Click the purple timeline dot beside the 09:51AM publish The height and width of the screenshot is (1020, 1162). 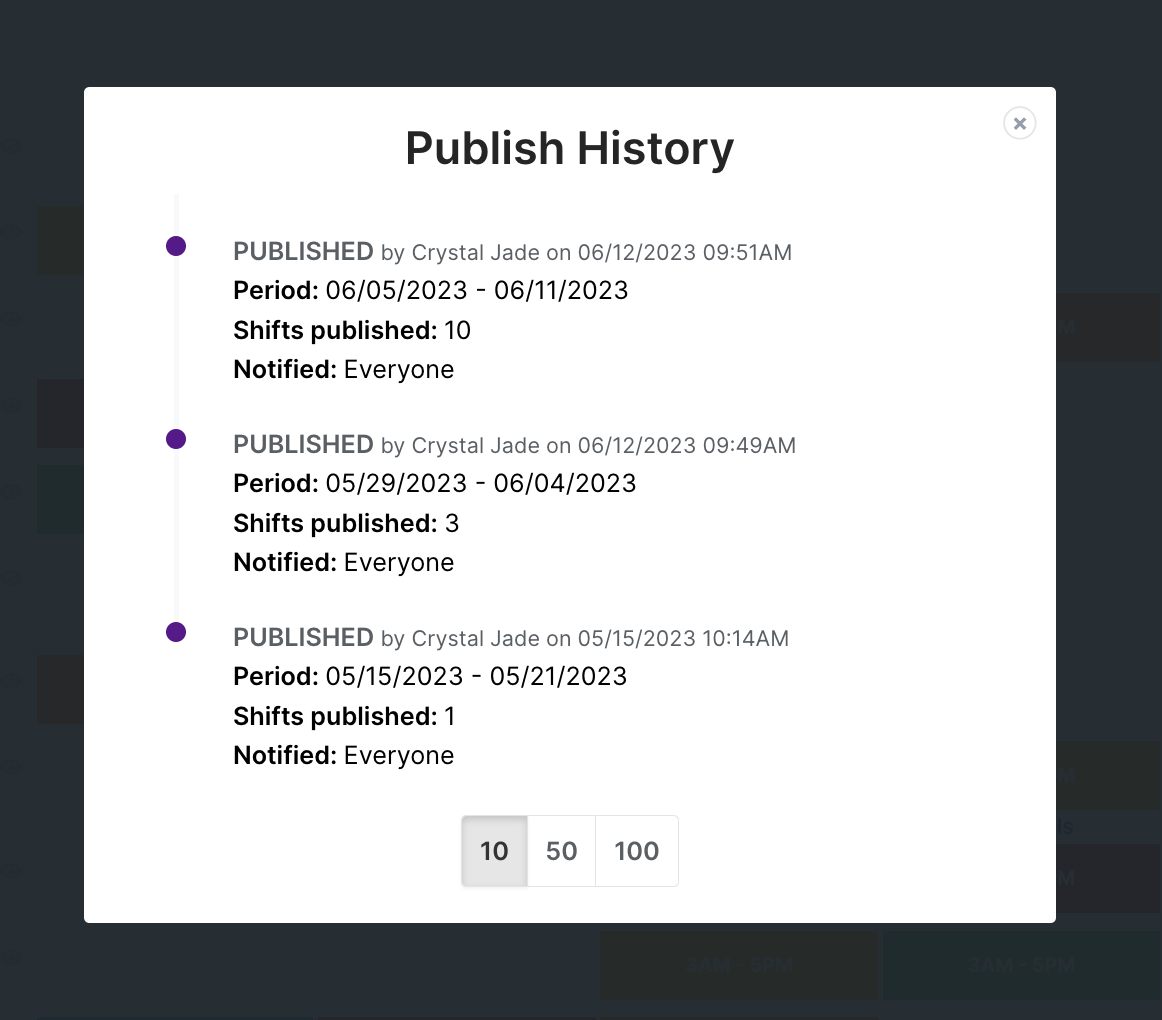176,244
